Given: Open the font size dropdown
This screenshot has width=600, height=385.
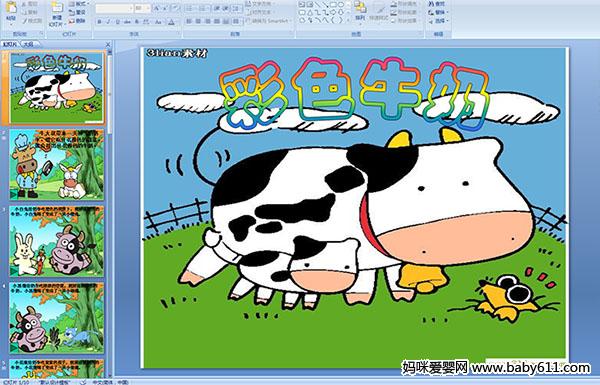Looking at the screenshot, I should (142, 8).
